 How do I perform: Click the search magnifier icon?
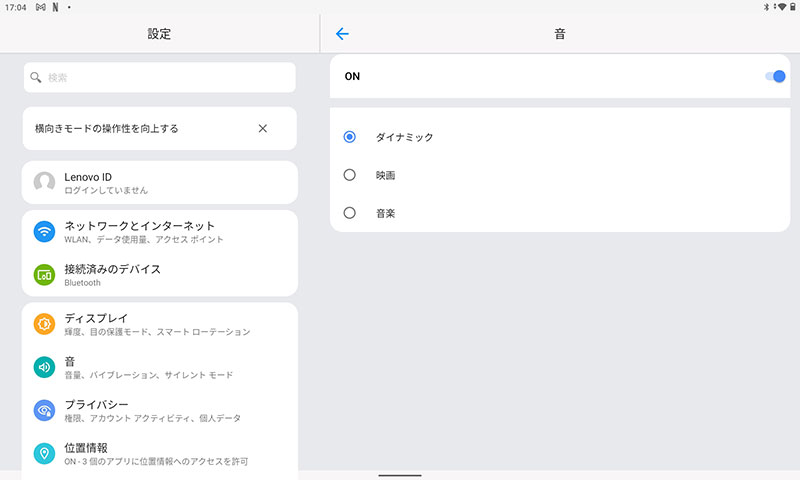(x=36, y=78)
